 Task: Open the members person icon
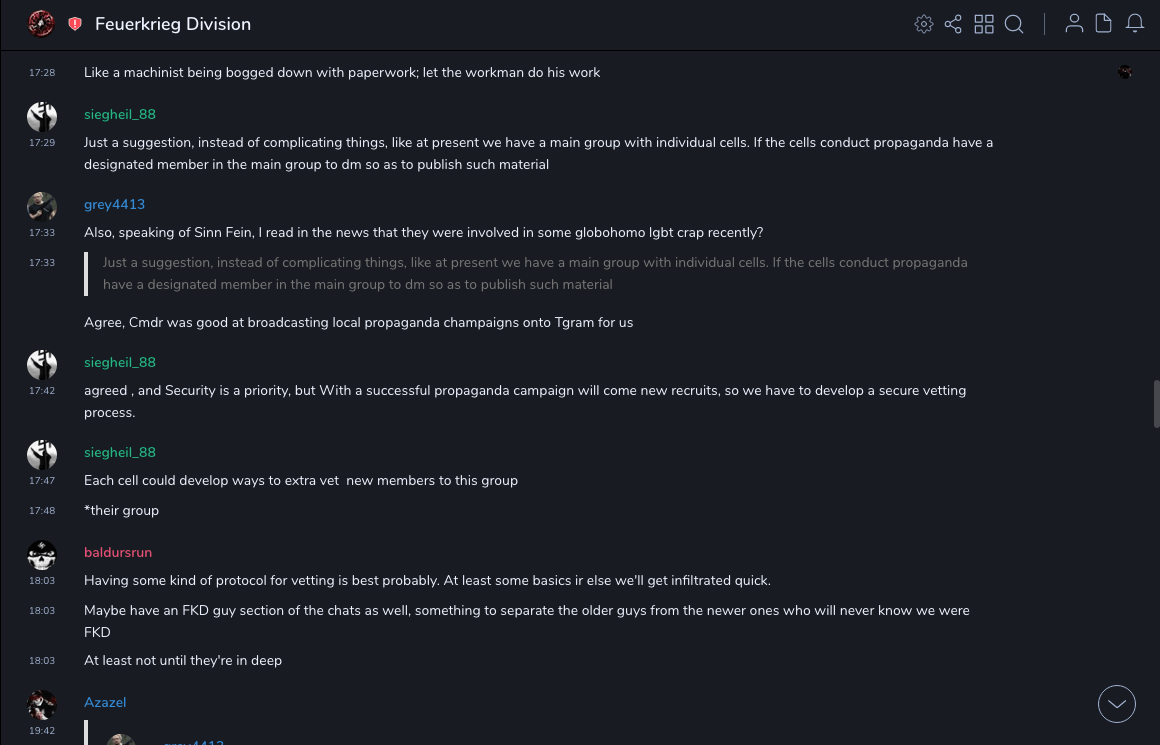click(x=1074, y=24)
